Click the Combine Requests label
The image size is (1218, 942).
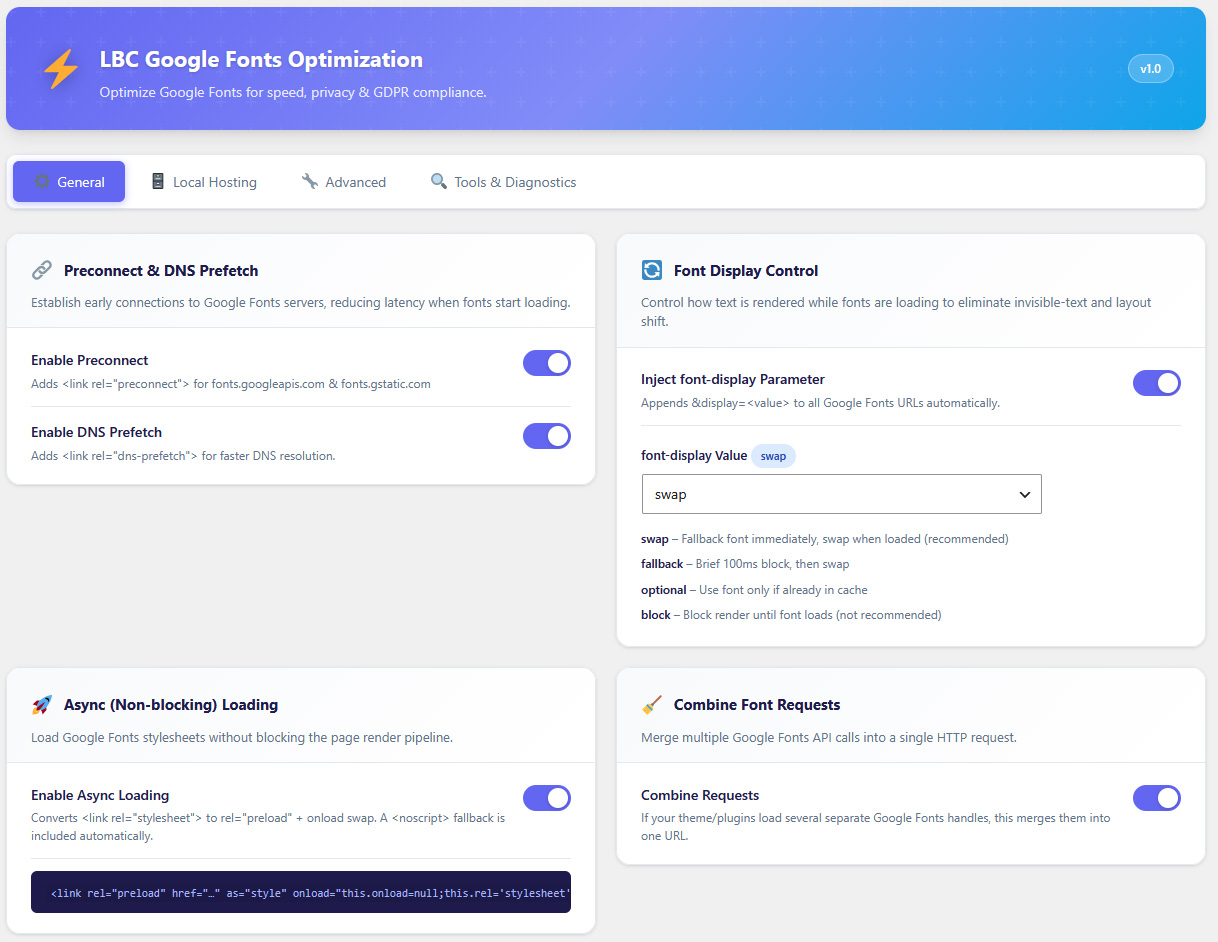click(x=700, y=795)
